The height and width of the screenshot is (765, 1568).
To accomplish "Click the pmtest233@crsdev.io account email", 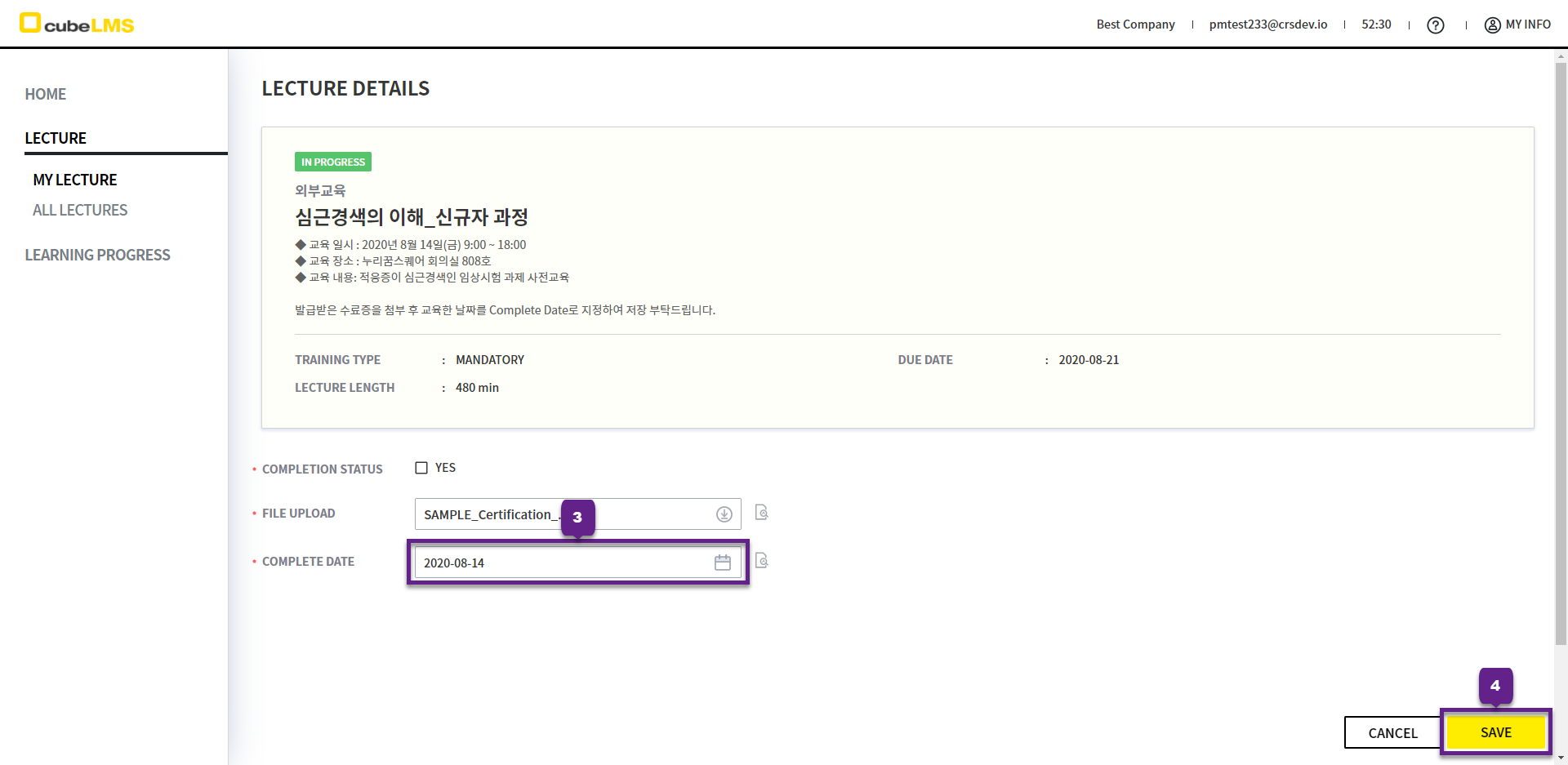I will tap(1267, 24).
